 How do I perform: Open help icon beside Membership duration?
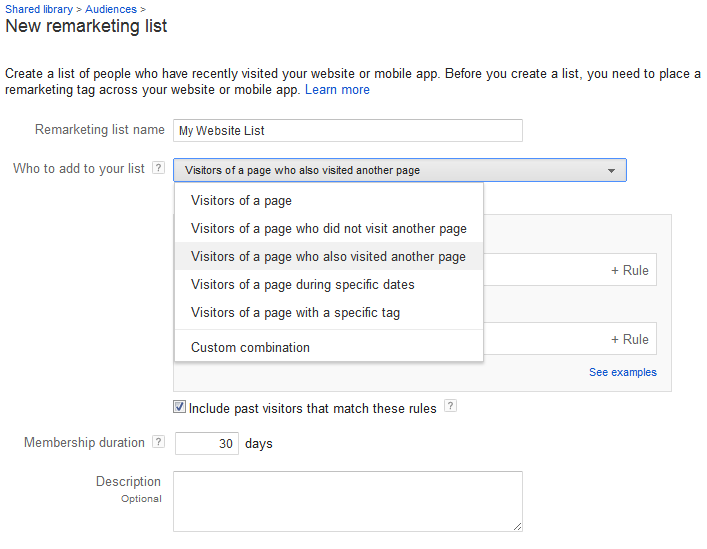click(x=158, y=442)
